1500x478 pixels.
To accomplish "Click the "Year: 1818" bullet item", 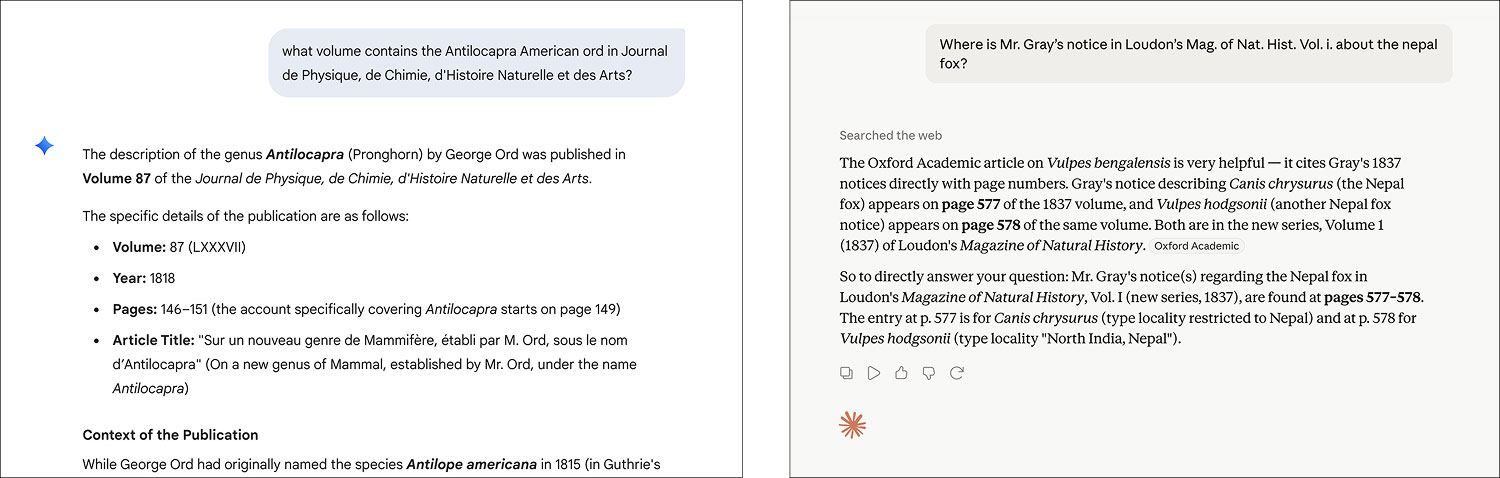I will pyautogui.click(x=143, y=278).
